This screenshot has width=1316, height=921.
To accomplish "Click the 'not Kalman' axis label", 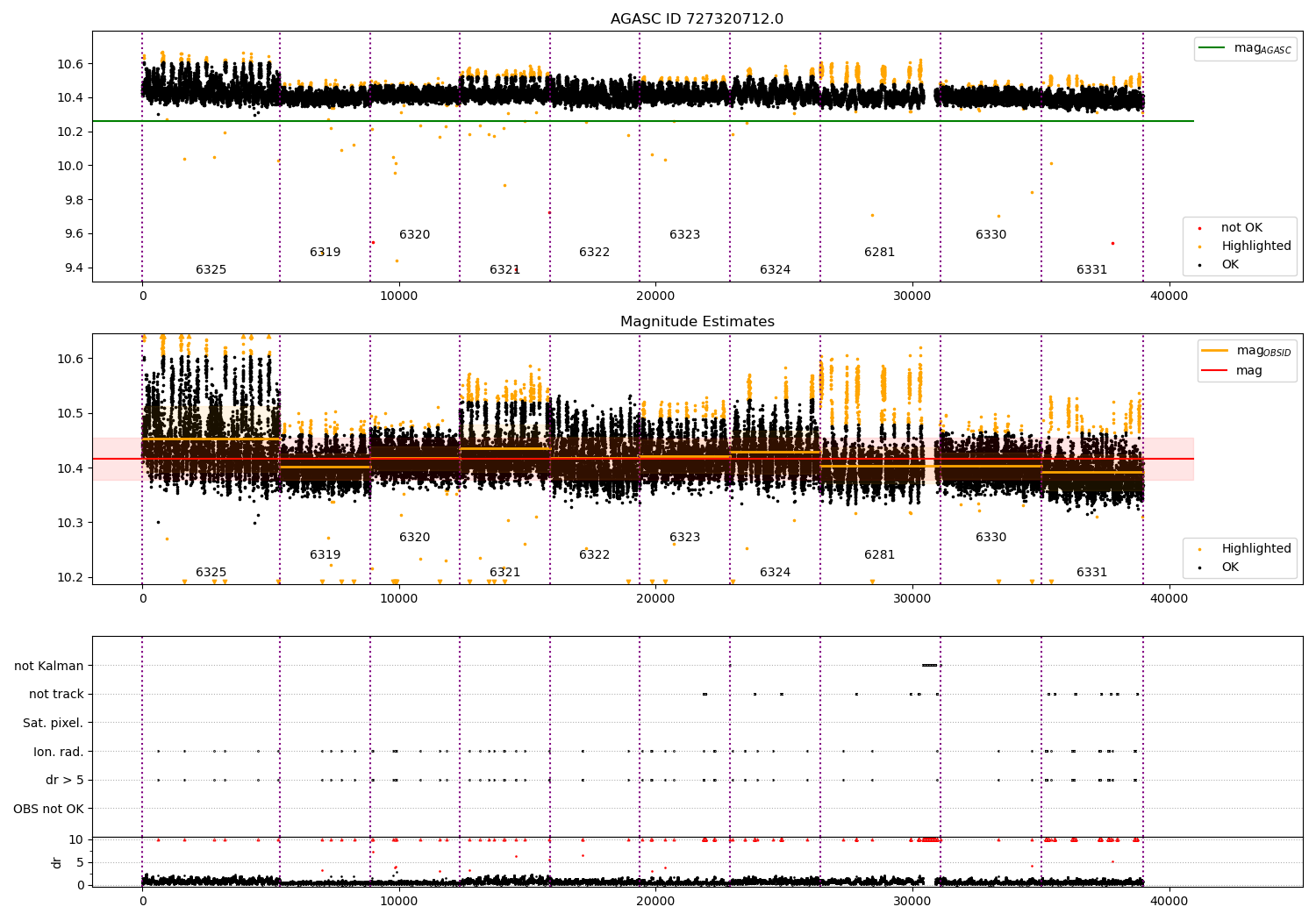I will tap(49, 666).
